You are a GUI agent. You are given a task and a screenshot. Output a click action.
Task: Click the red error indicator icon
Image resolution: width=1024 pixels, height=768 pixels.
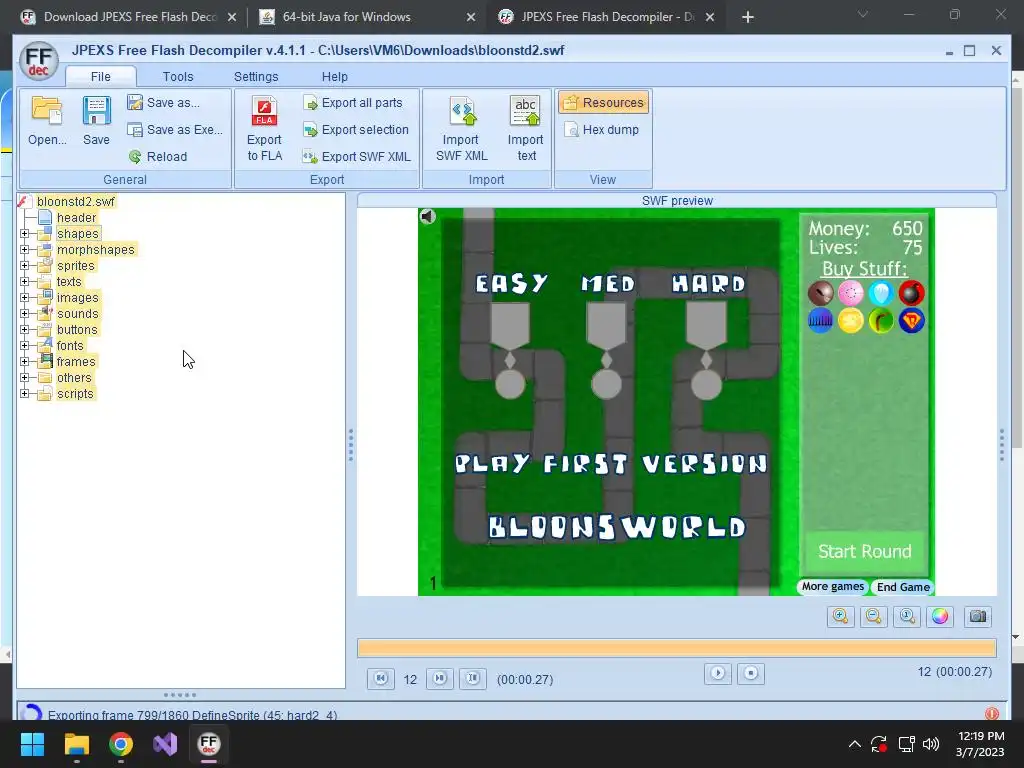991,714
